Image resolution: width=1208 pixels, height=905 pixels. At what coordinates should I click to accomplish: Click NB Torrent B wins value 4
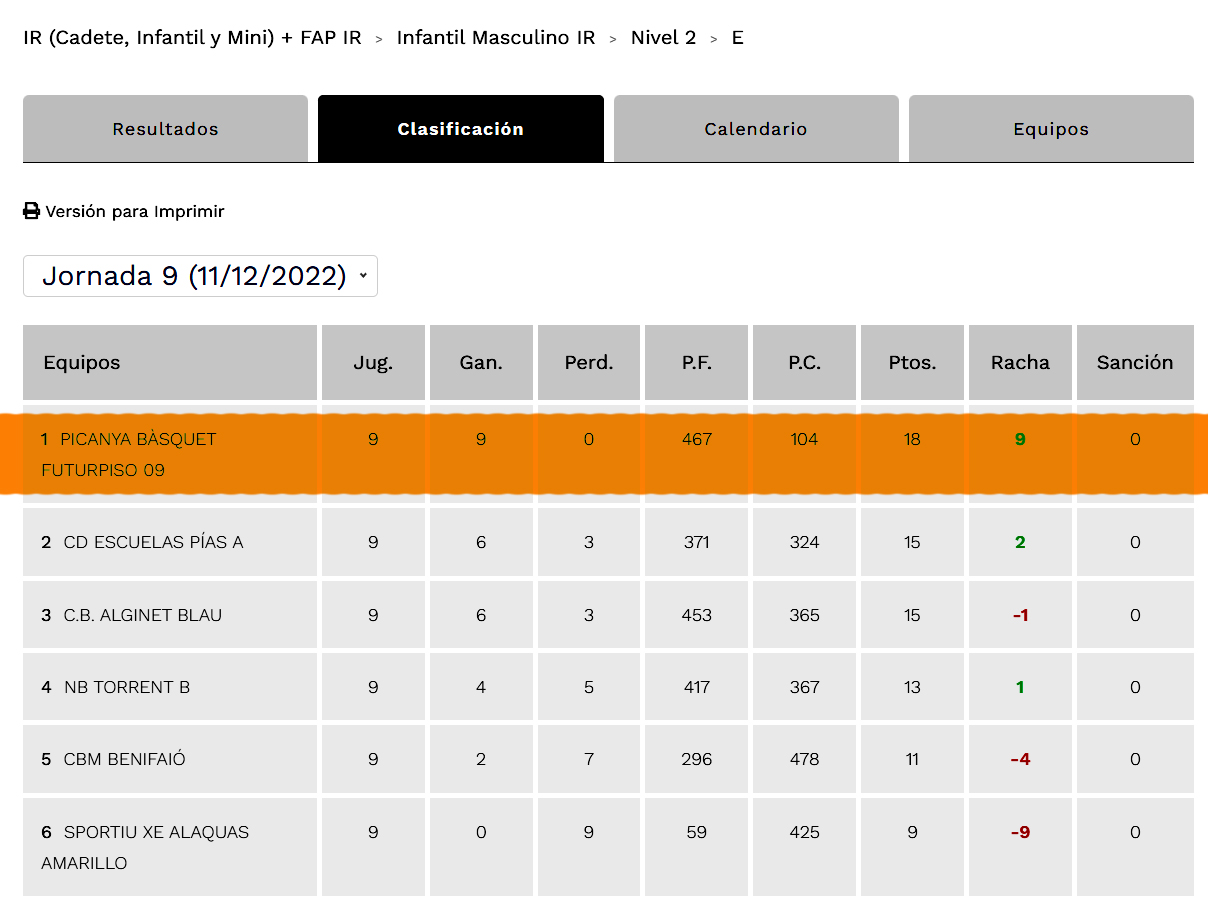click(481, 687)
